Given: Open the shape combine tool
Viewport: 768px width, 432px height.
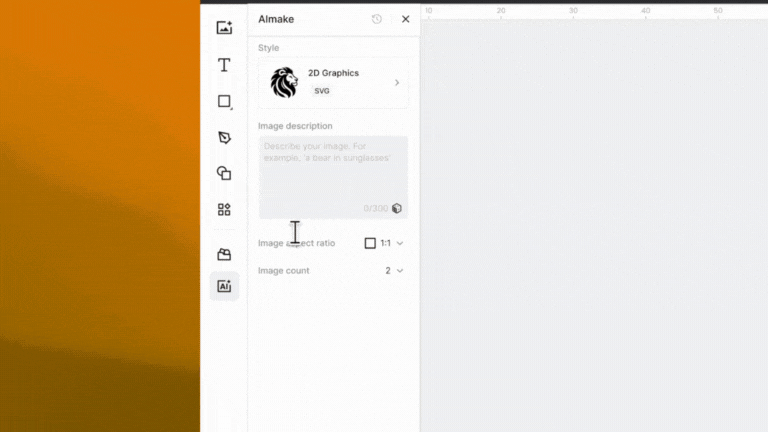Looking at the screenshot, I should [224, 173].
